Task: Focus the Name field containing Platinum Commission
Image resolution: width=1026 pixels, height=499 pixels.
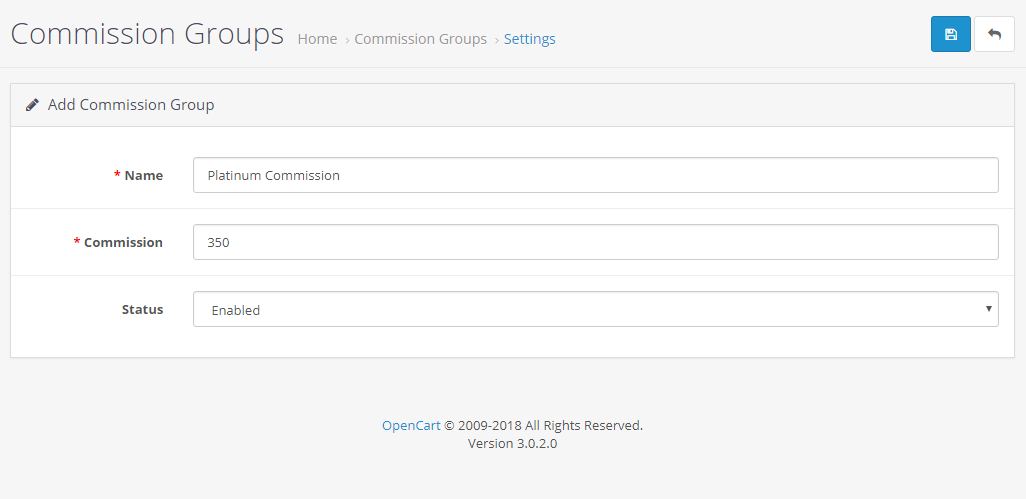Action: (595, 175)
